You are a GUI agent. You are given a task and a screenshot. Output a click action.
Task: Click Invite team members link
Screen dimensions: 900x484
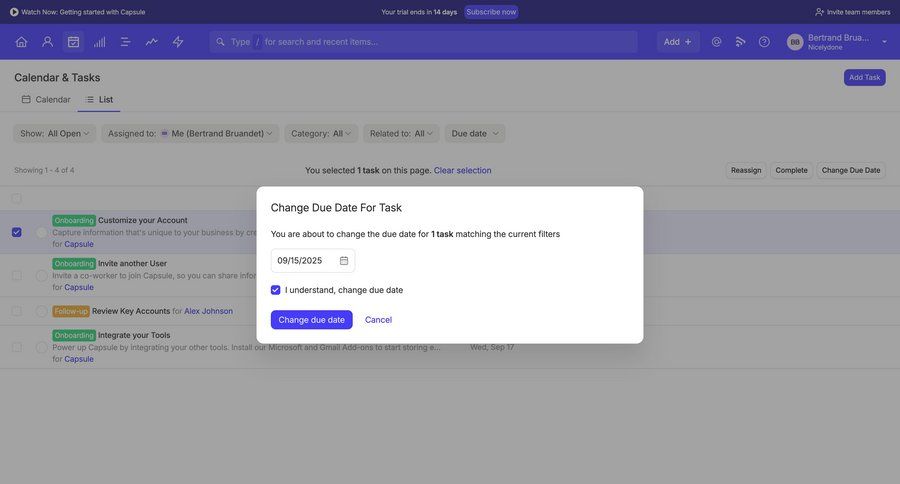[852, 12]
